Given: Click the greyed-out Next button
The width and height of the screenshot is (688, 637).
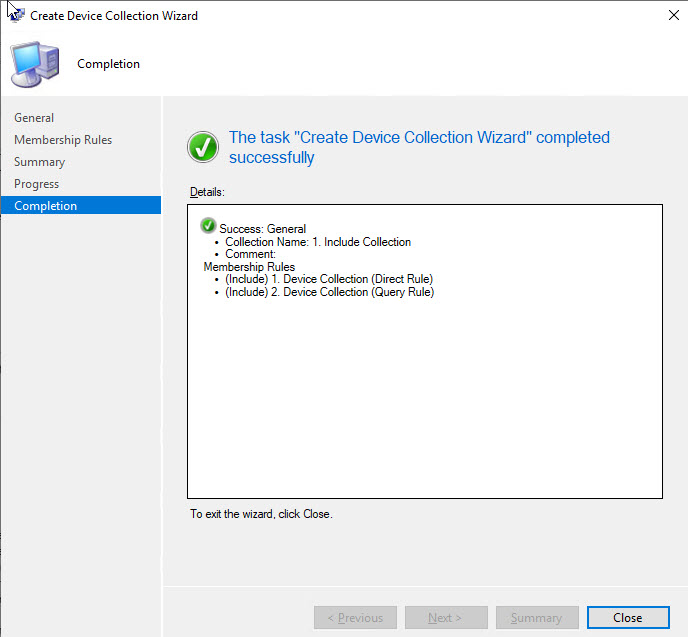Looking at the screenshot, I should (x=446, y=618).
